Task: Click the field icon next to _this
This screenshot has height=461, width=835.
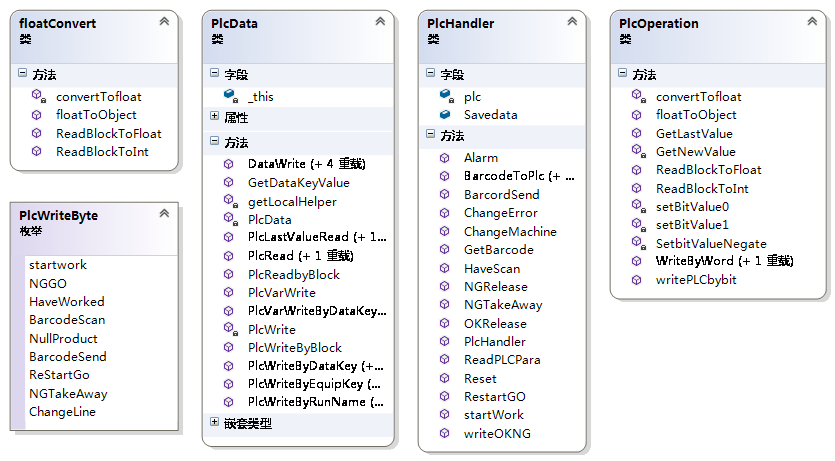Action: [x=229, y=96]
